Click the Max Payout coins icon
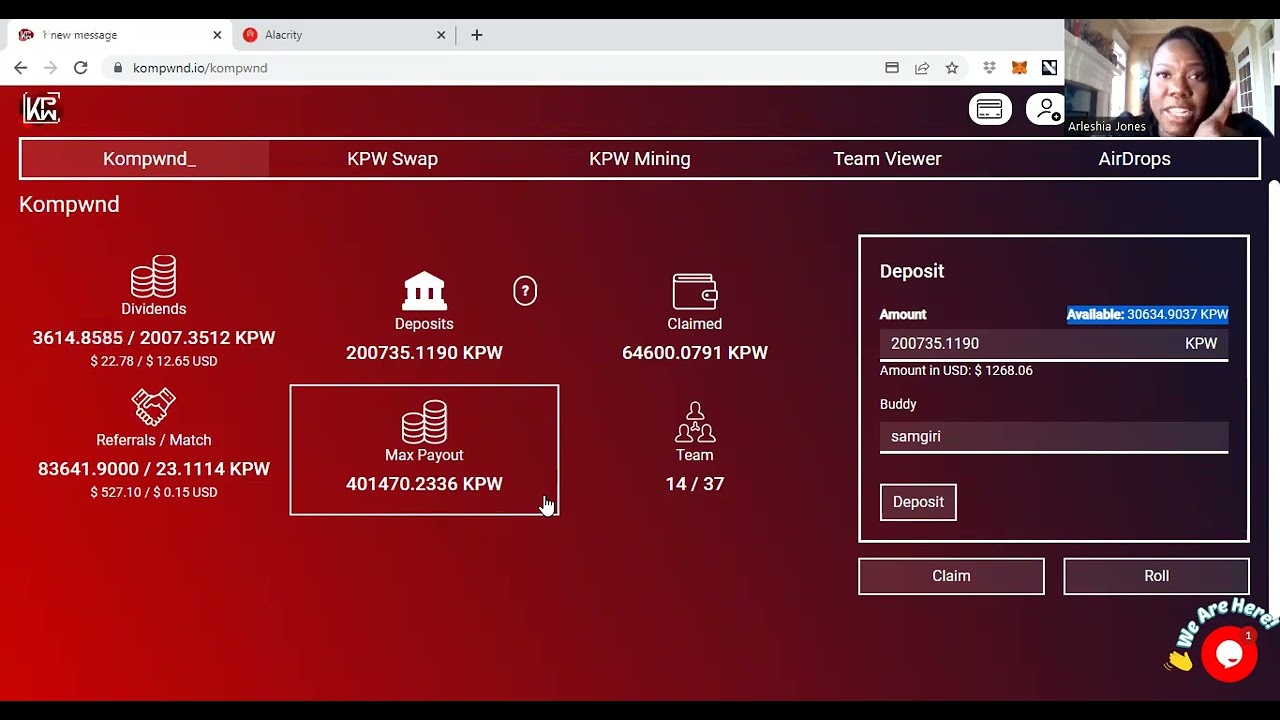 (424, 422)
